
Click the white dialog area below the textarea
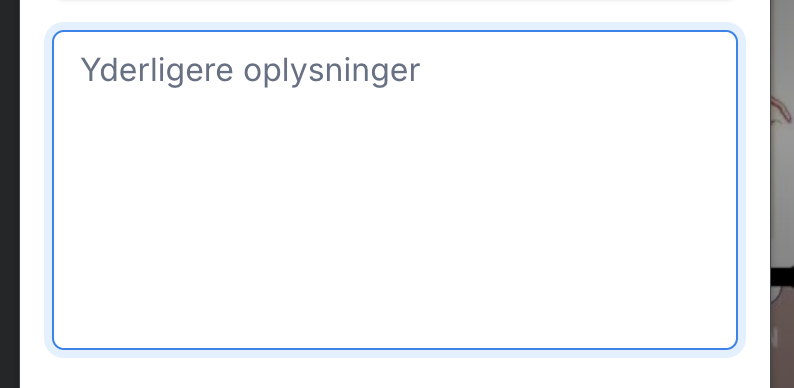tap(395, 374)
